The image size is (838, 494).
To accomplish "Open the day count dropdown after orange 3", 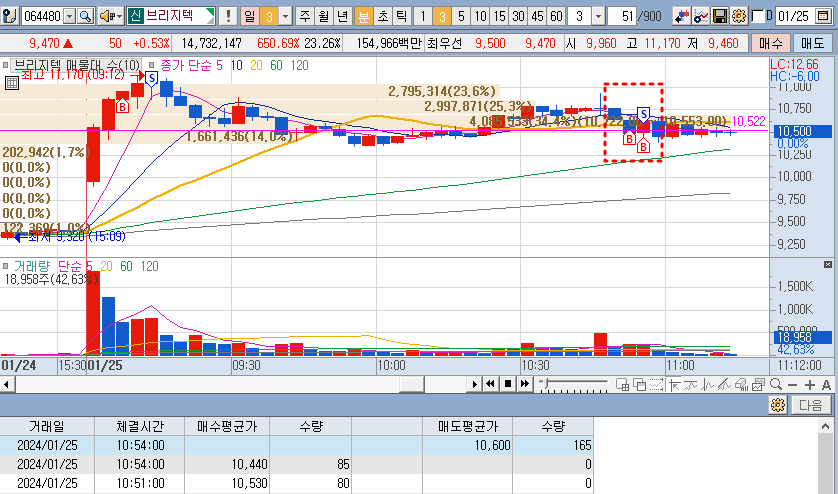I will coord(286,17).
